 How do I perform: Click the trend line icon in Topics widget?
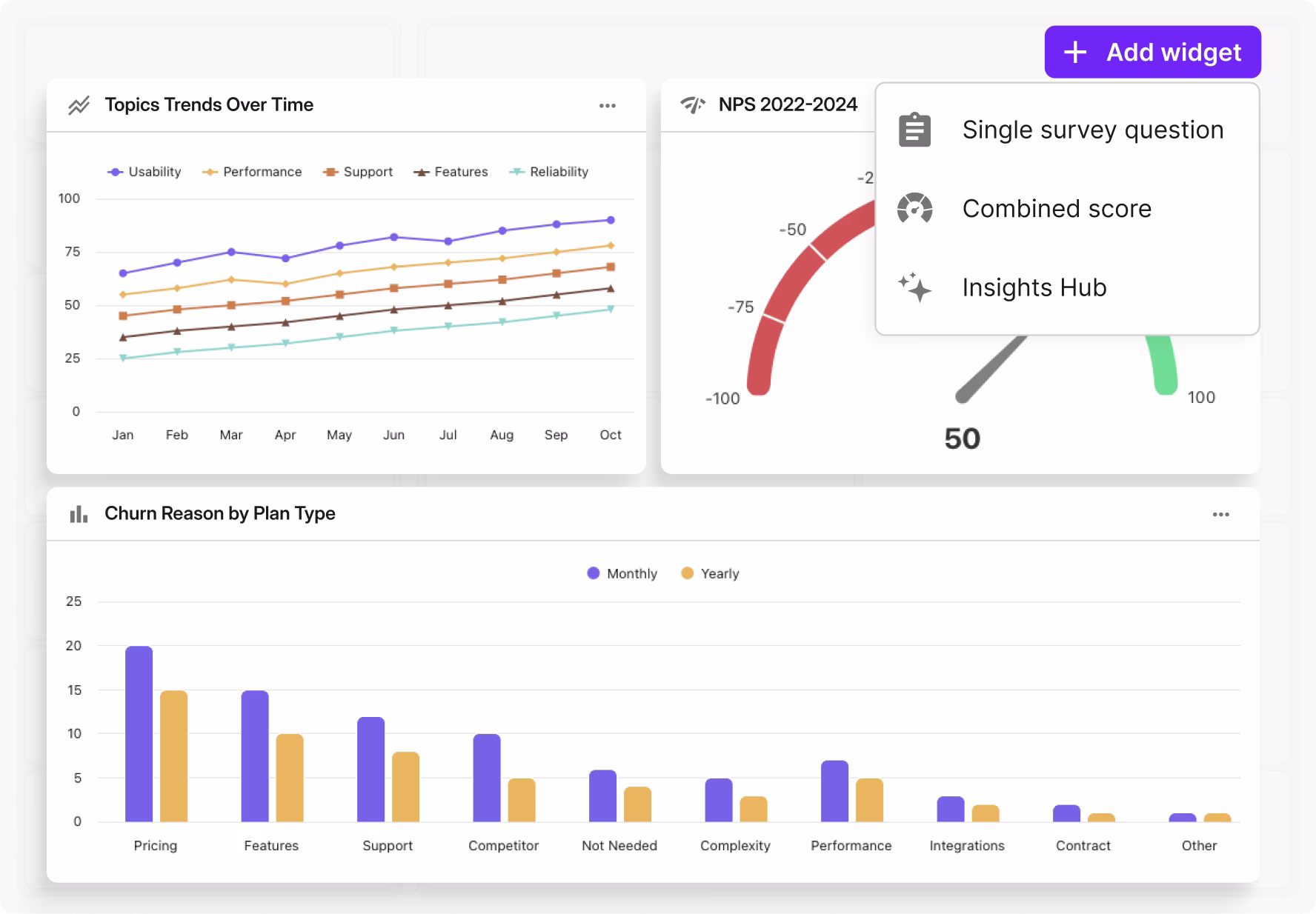(79, 105)
